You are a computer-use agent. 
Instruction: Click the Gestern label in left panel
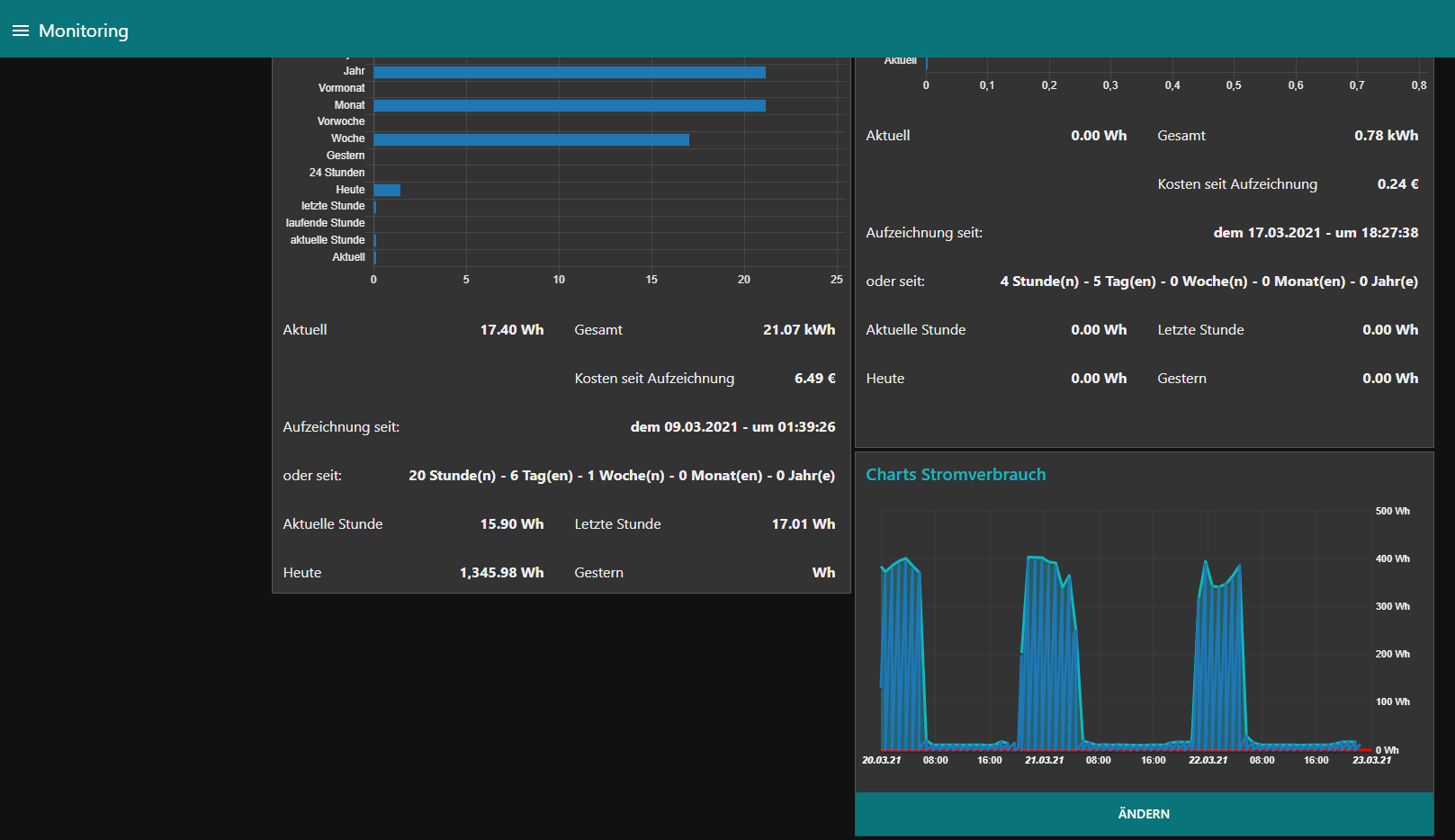(x=598, y=573)
